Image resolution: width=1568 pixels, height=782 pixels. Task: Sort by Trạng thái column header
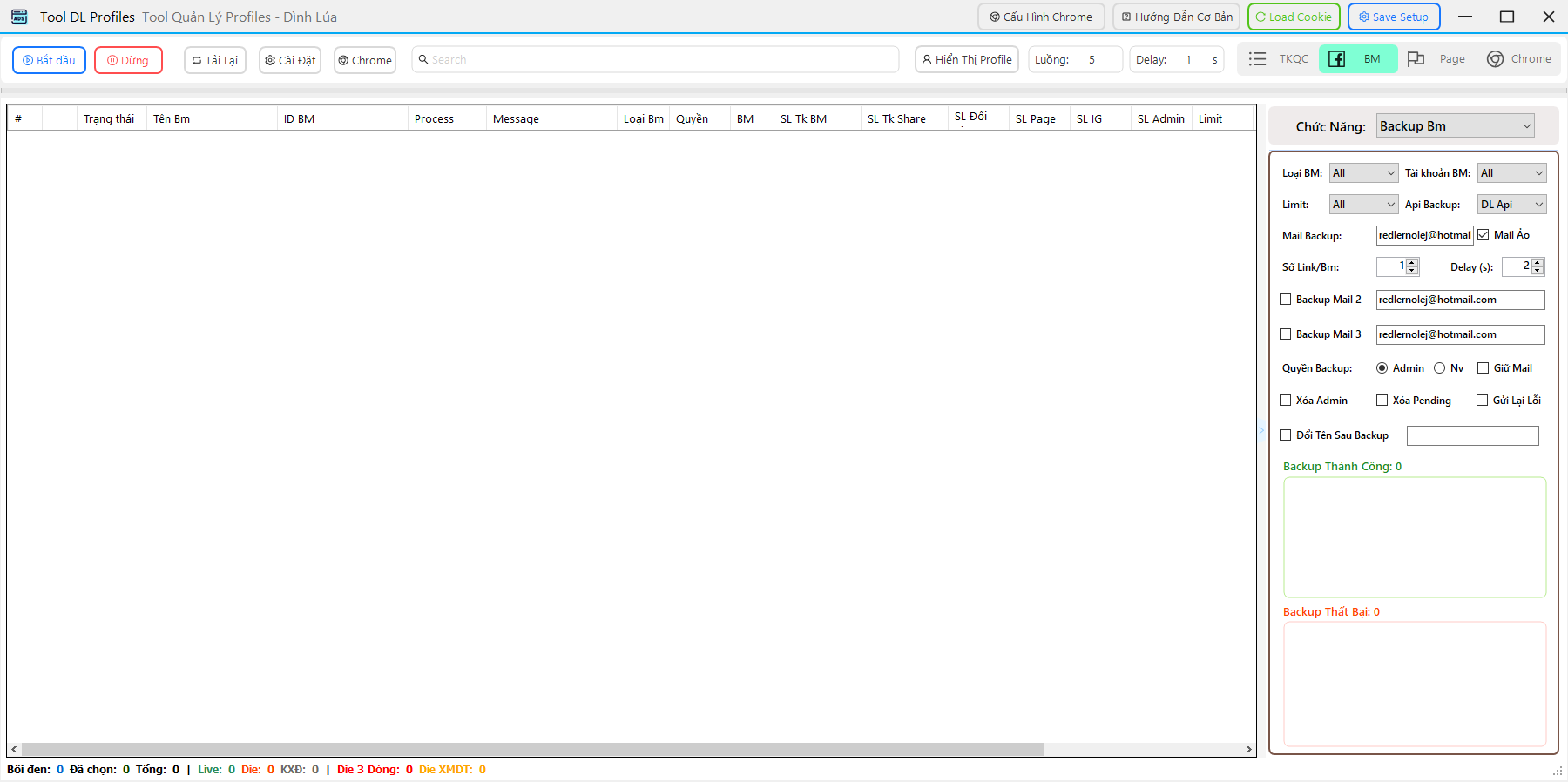click(x=112, y=118)
